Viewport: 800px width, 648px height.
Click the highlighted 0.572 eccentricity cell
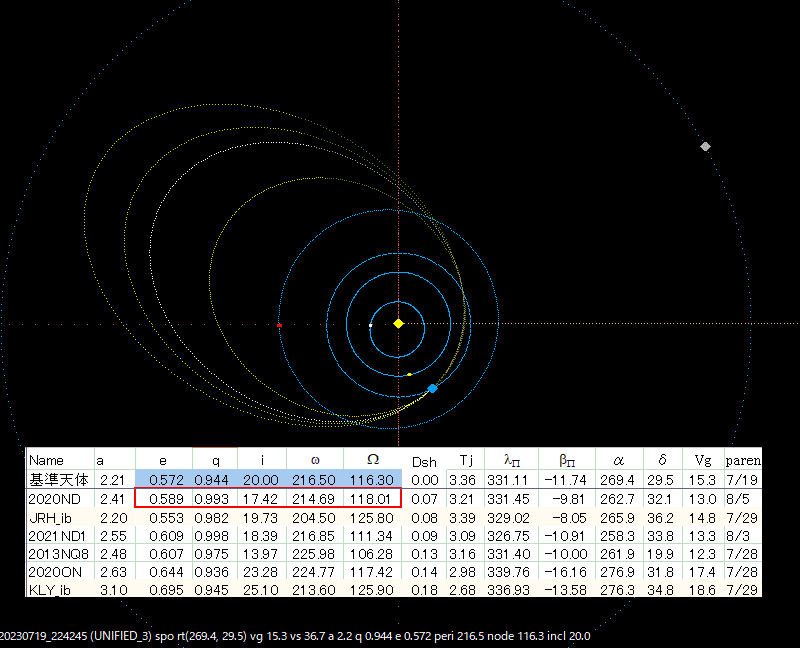[x=164, y=480]
